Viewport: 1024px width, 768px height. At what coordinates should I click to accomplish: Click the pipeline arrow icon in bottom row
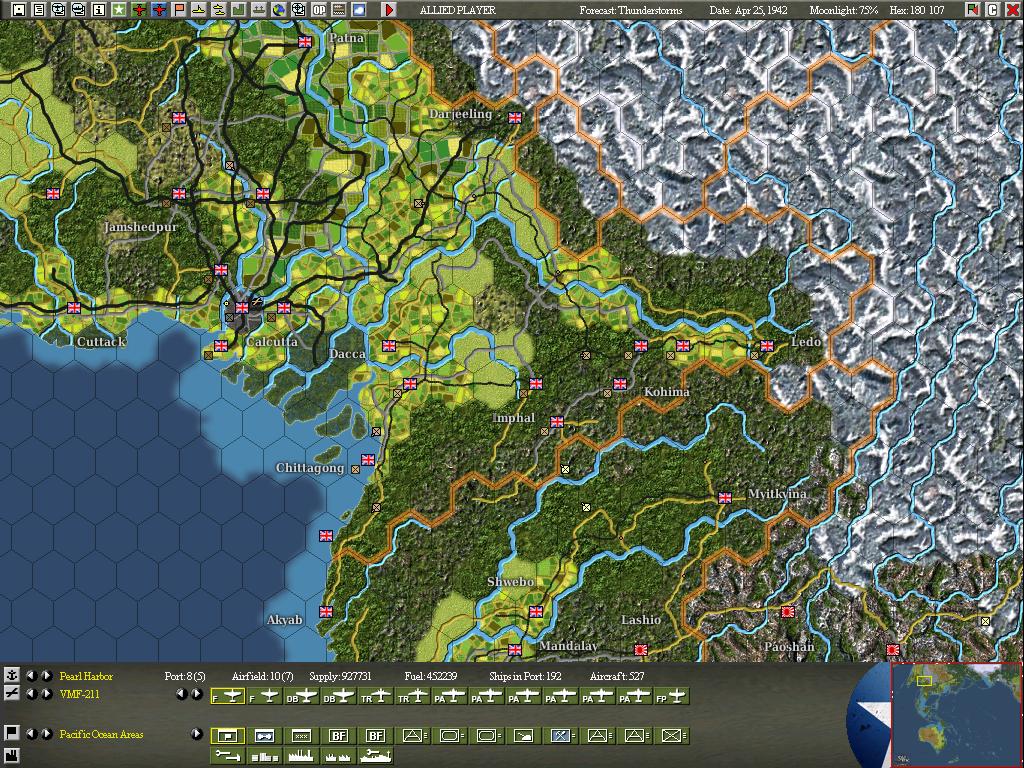pyautogui.click(x=228, y=756)
